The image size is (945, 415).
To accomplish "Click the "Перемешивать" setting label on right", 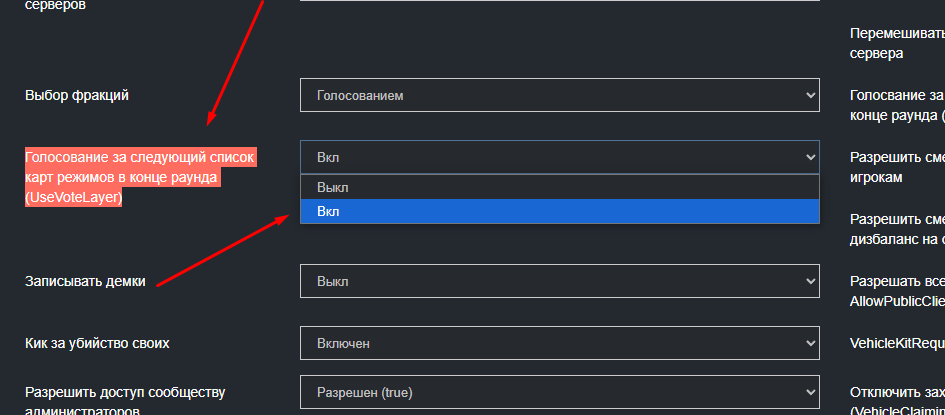I will click(896, 42).
